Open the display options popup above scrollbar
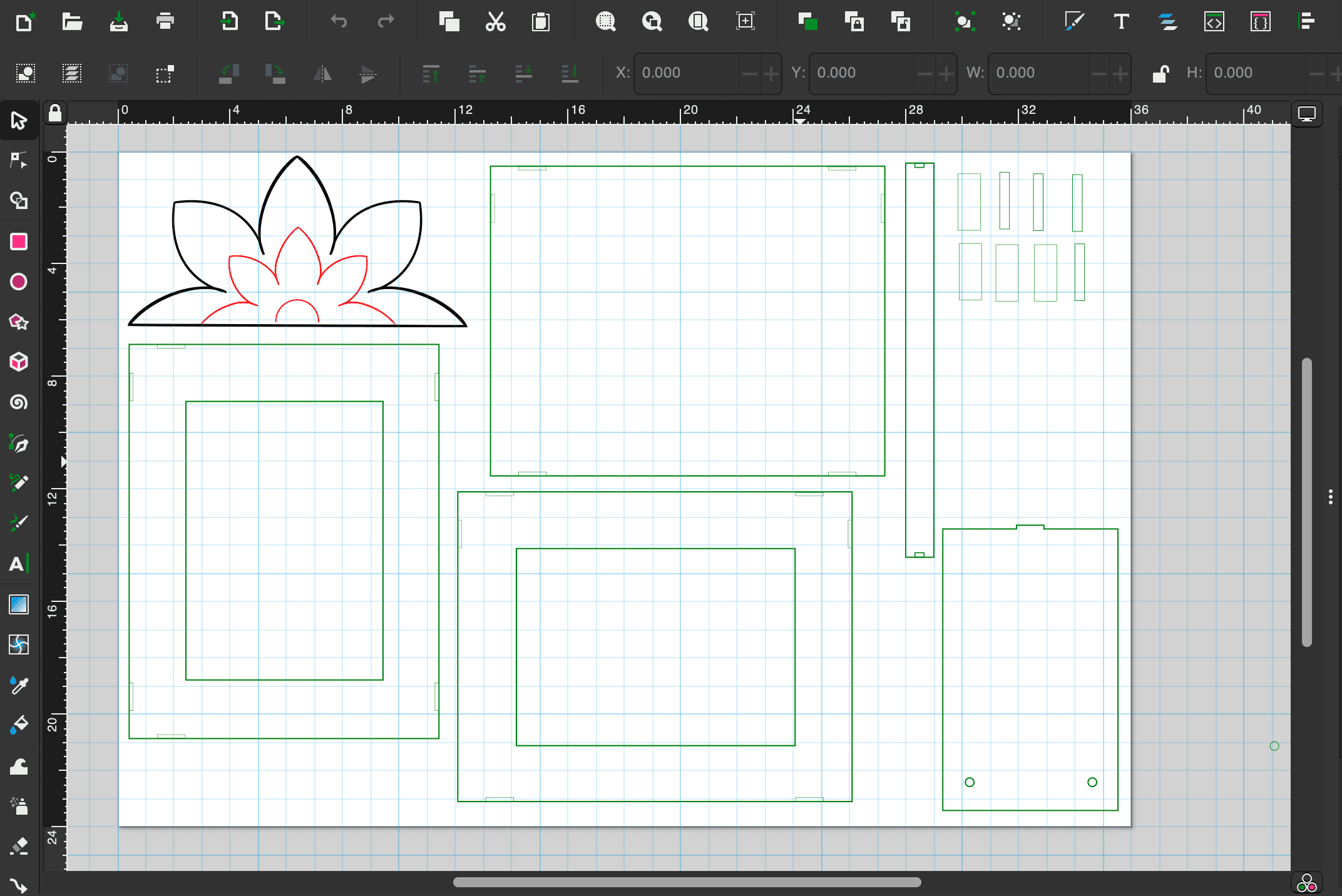The width and height of the screenshot is (1342, 896). tap(1307, 114)
